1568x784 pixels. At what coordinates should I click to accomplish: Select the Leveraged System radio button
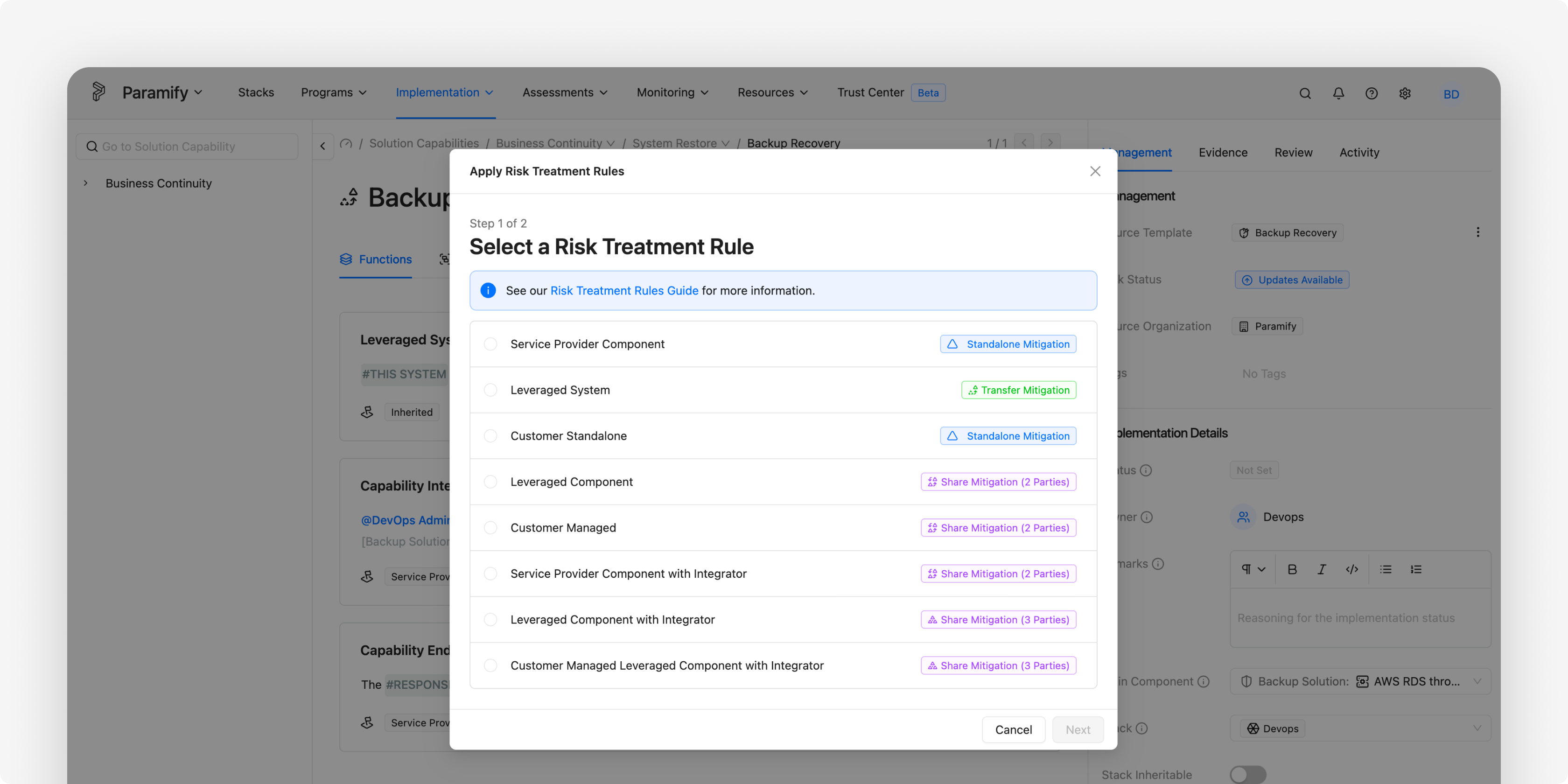click(490, 390)
